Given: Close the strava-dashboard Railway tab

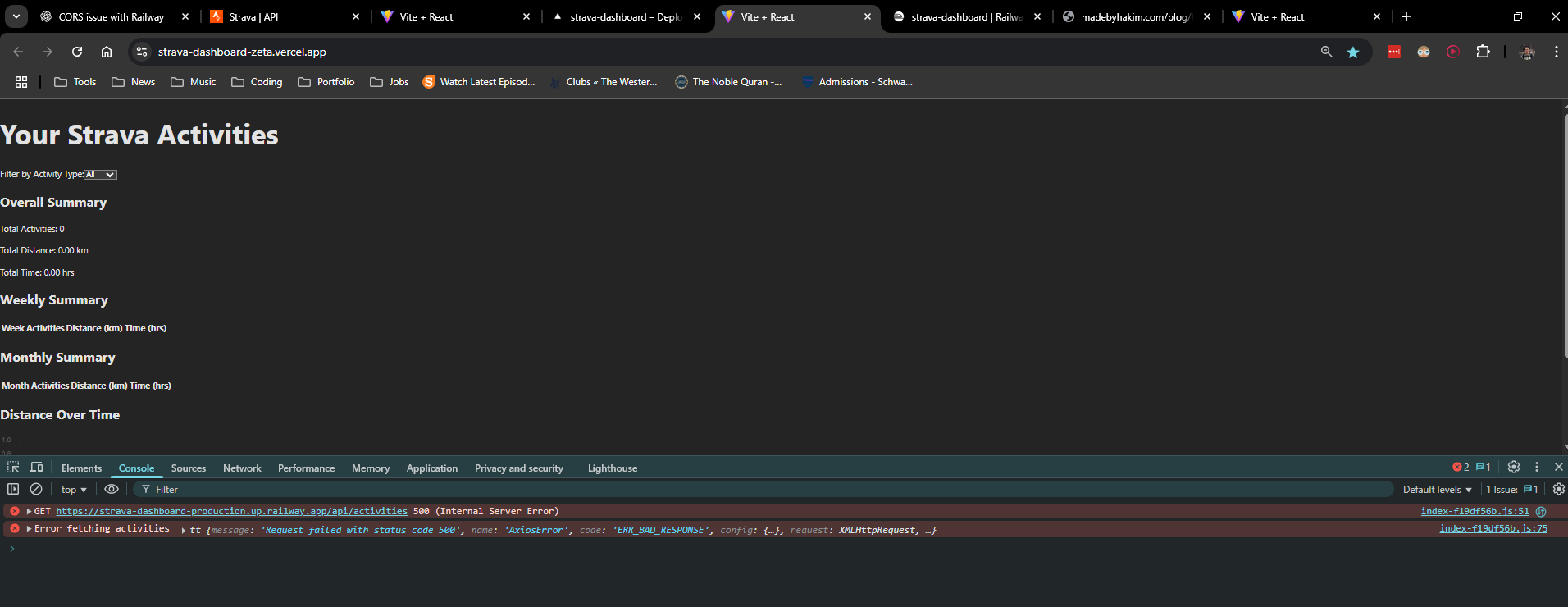Looking at the screenshot, I should click(1037, 16).
